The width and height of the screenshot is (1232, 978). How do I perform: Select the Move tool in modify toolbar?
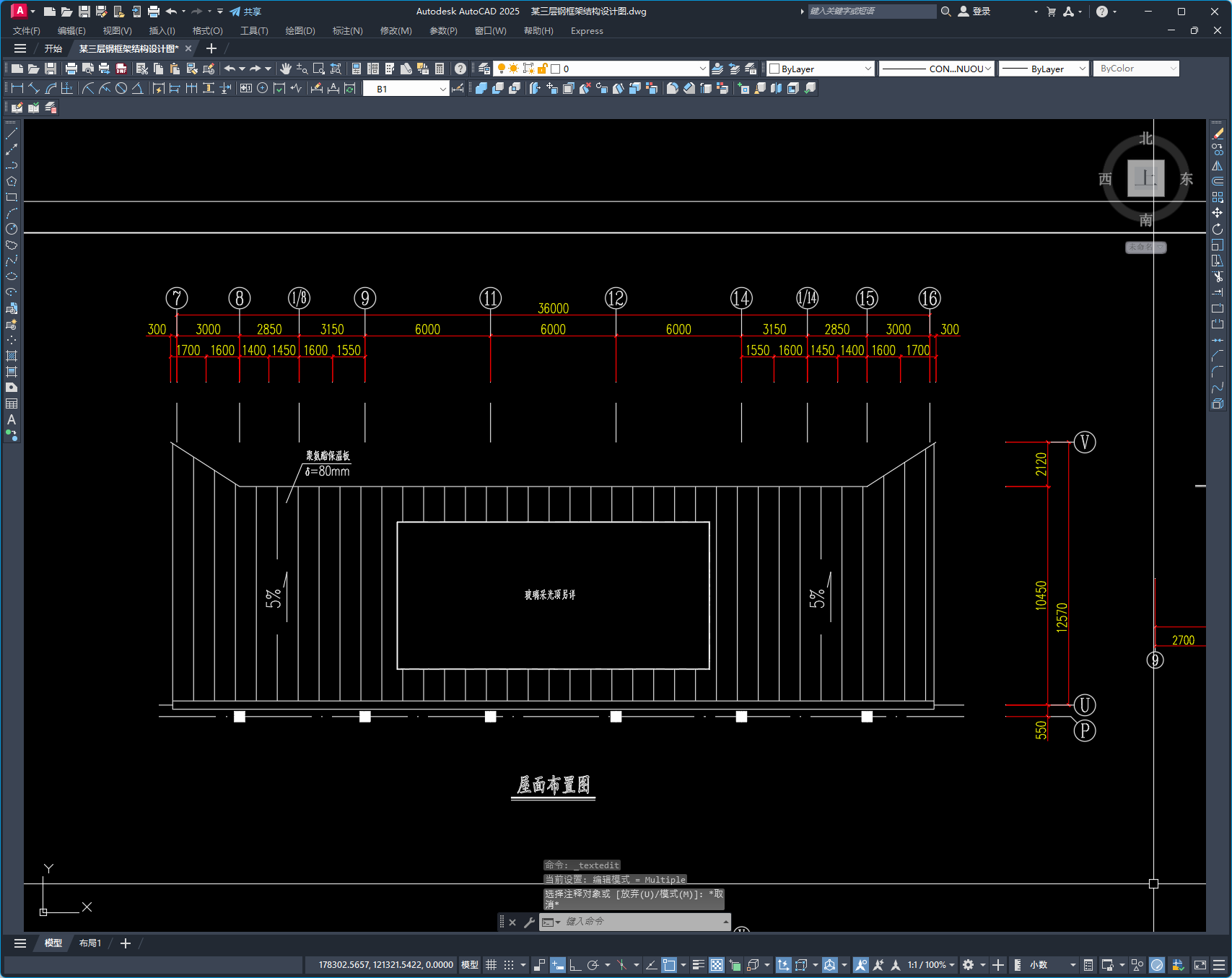[1218, 213]
